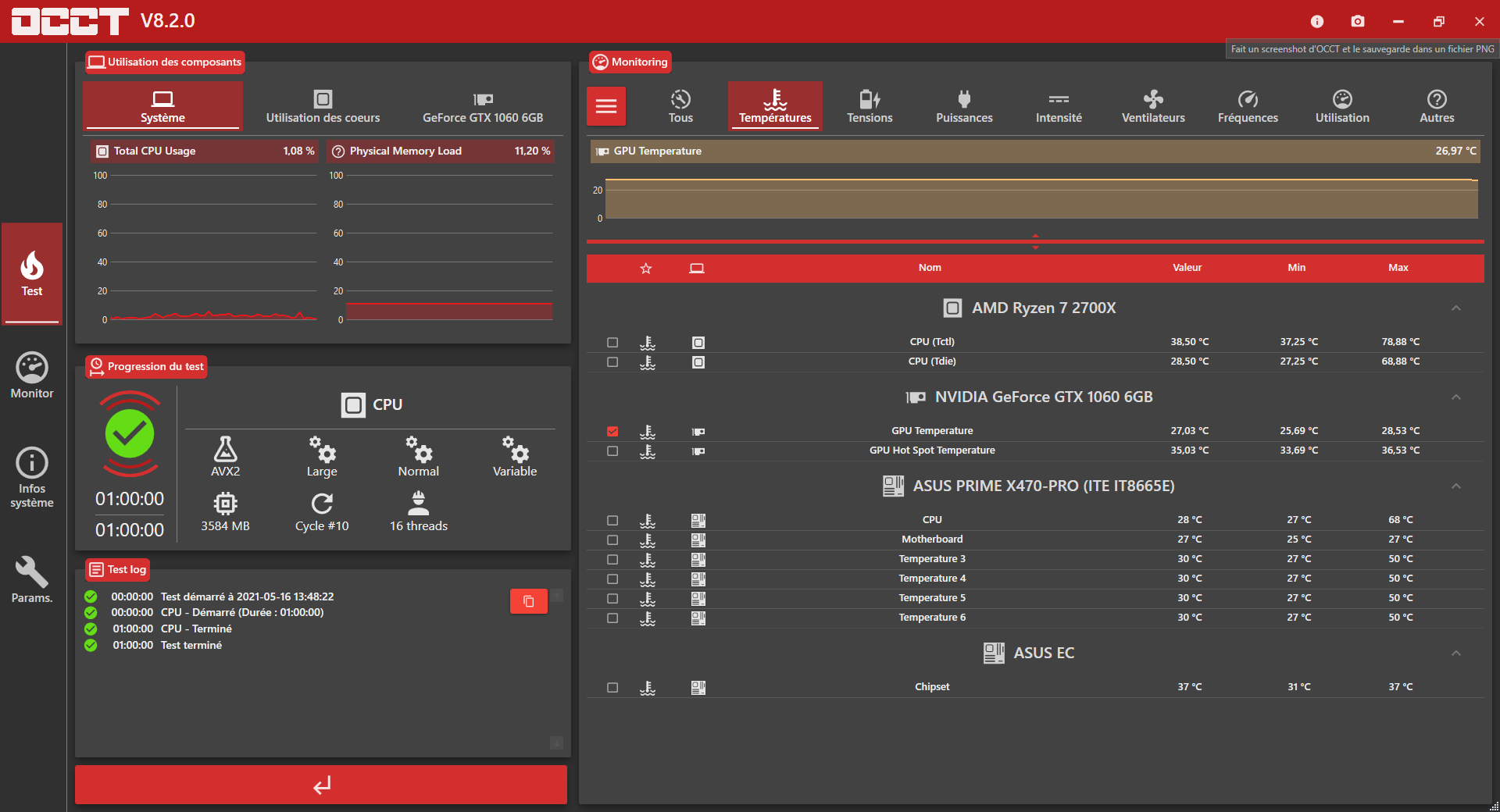Click the graph icon for GPU Temperature row
This screenshot has width=1500, height=812.
(x=648, y=432)
